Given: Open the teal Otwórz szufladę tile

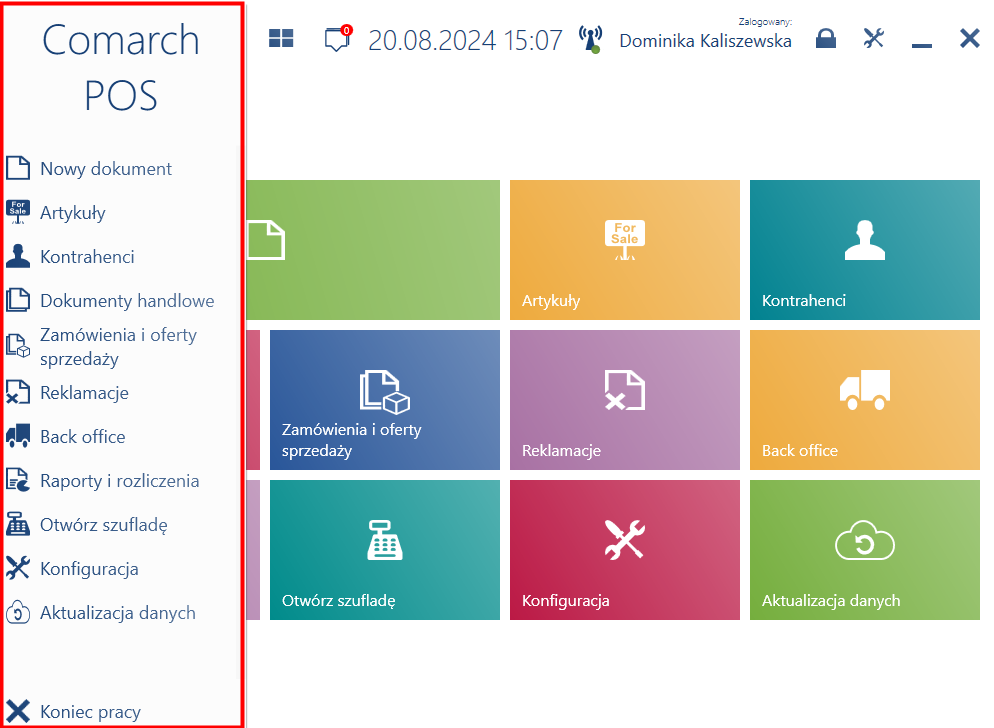Looking at the screenshot, I should [385, 550].
